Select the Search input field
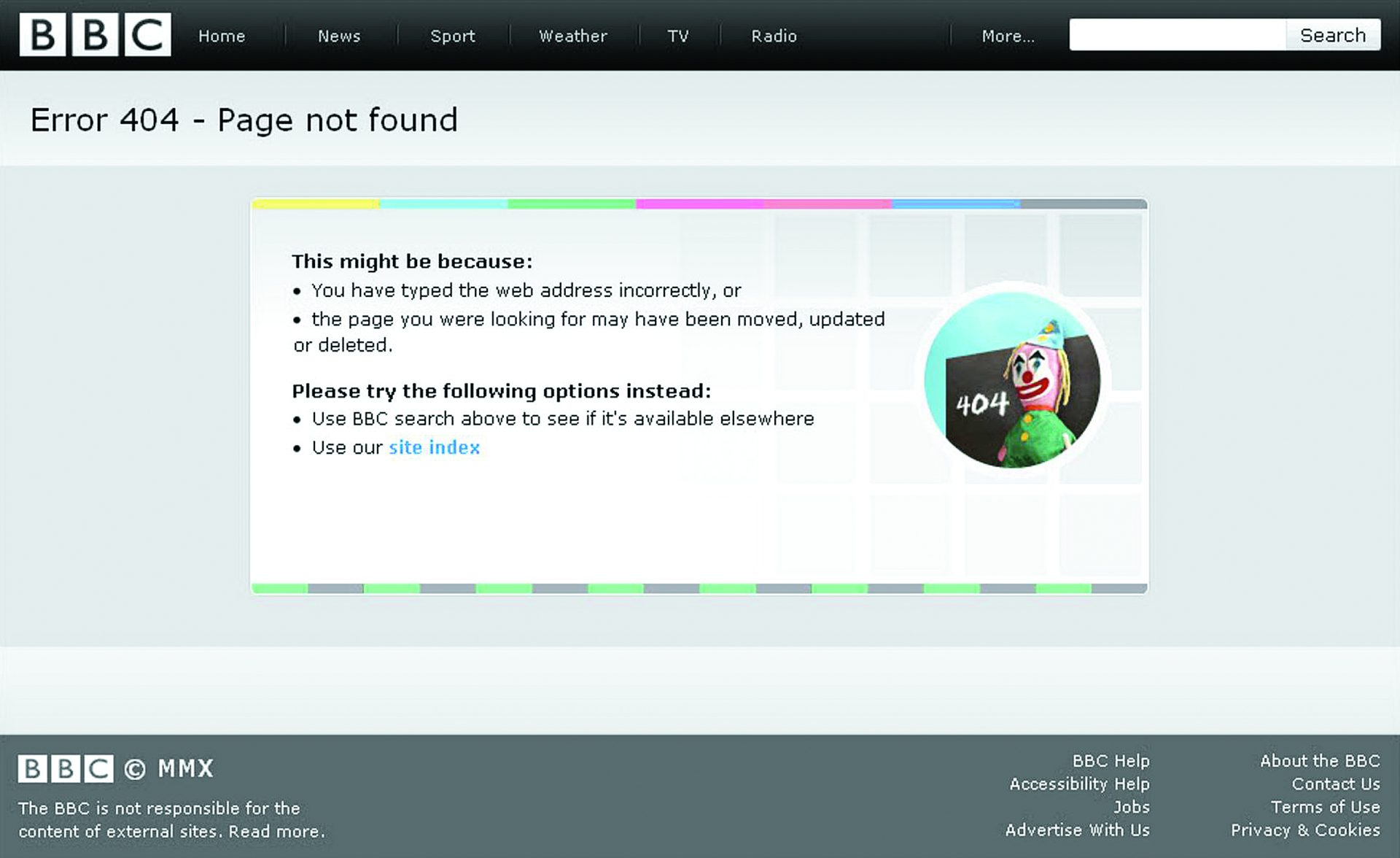Image resolution: width=1400 pixels, height=858 pixels. click(x=1180, y=34)
